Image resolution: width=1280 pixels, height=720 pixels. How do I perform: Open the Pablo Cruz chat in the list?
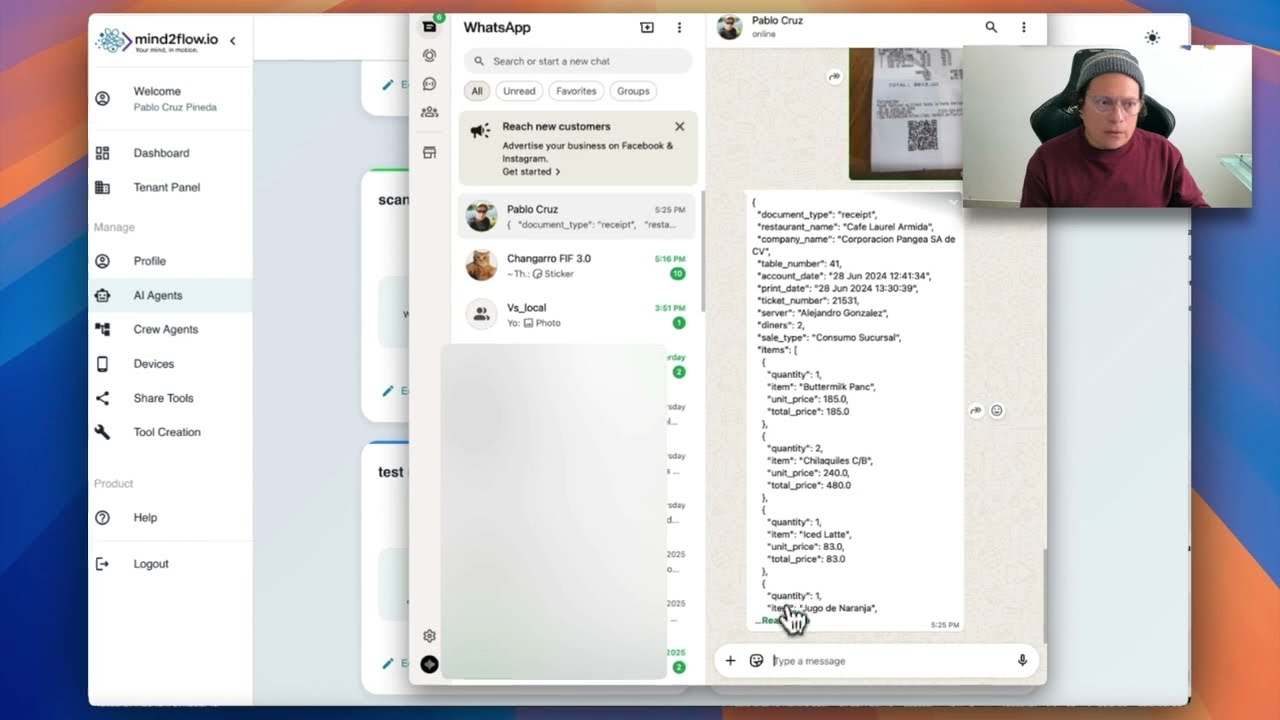coord(577,216)
